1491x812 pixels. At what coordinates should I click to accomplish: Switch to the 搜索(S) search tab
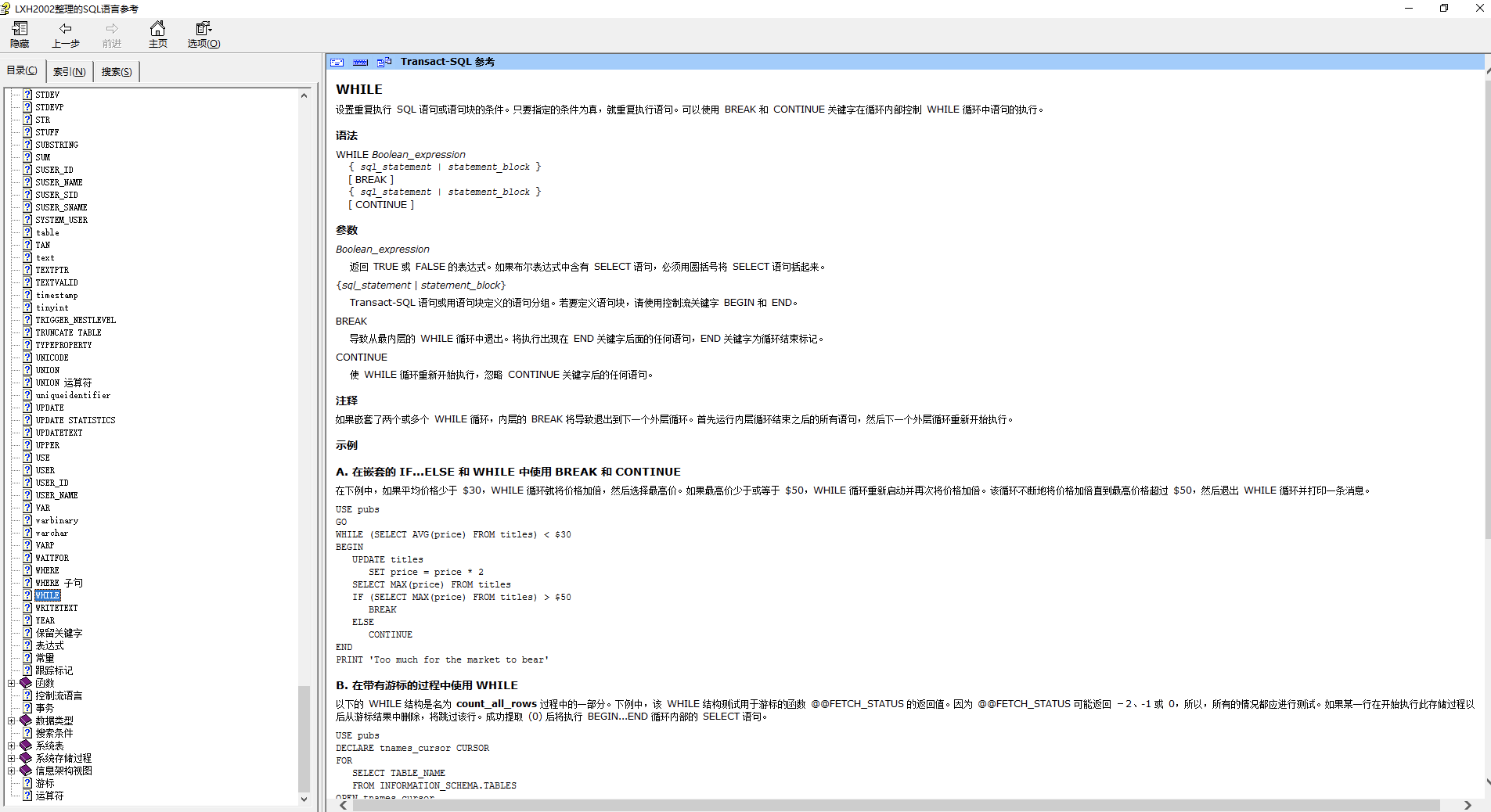[x=117, y=72]
